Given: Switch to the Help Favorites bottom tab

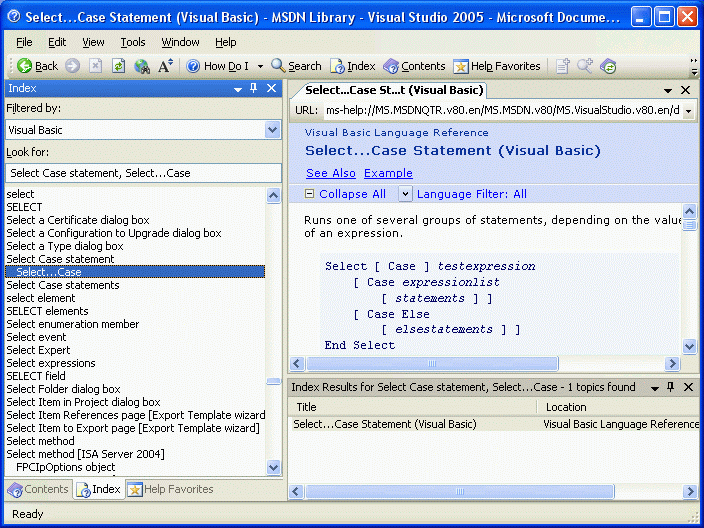Looking at the screenshot, I should 170,489.
